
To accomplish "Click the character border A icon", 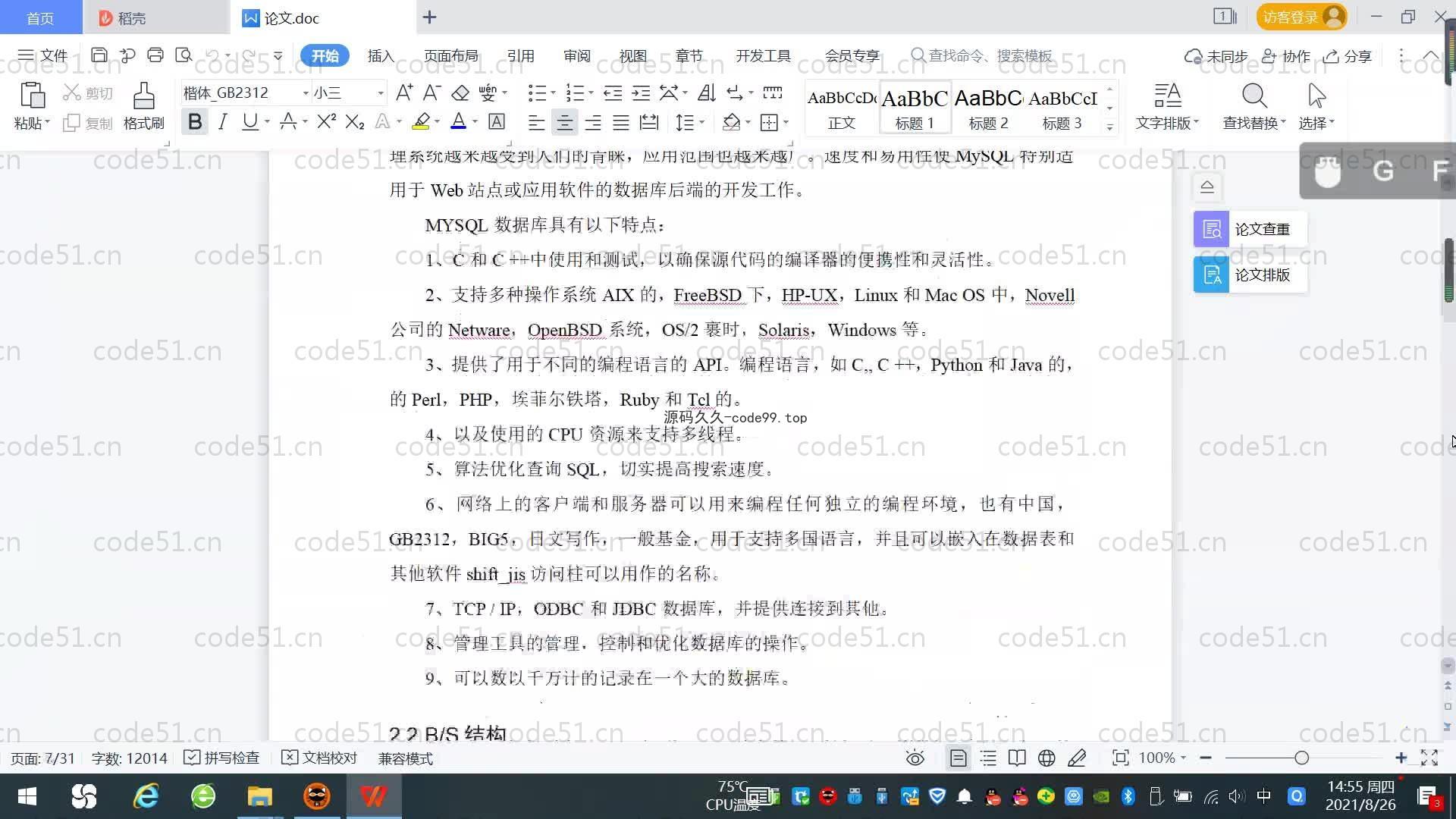I will point(497,121).
